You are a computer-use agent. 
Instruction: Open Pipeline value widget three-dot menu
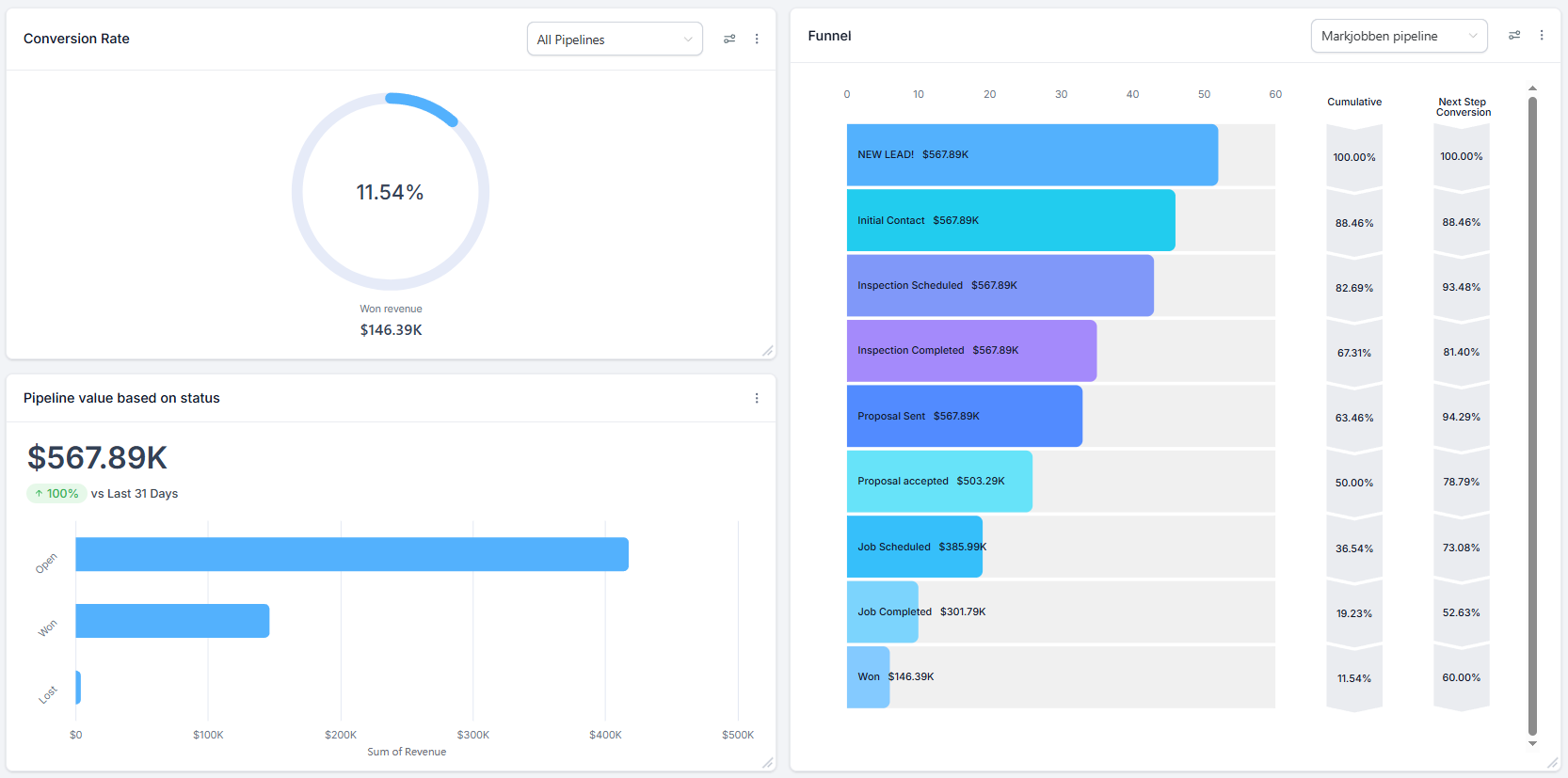coord(757,398)
